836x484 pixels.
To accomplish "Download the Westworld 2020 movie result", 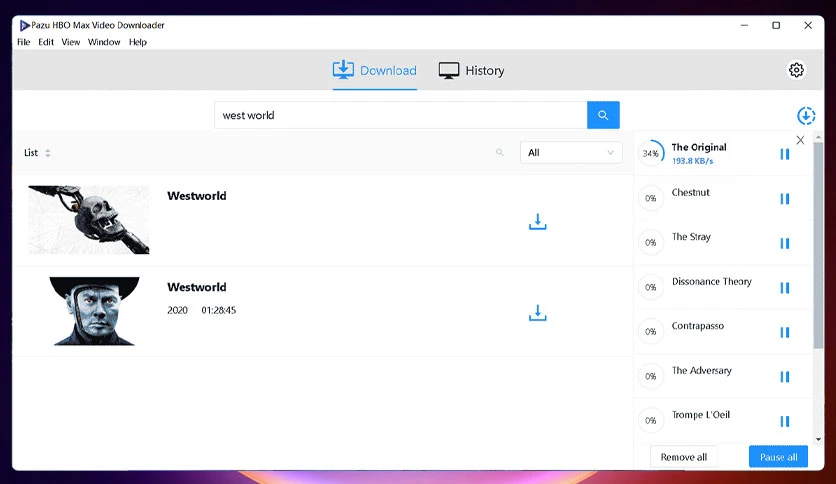I will click(537, 313).
